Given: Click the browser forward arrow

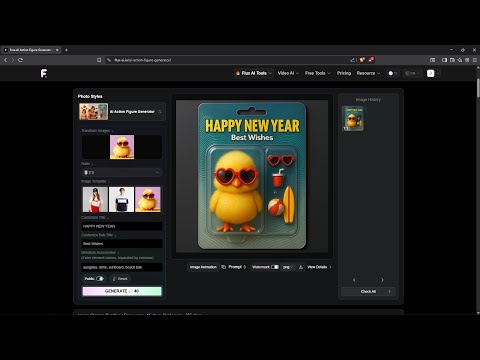Looking at the screenshot, I should pos(13,60).
